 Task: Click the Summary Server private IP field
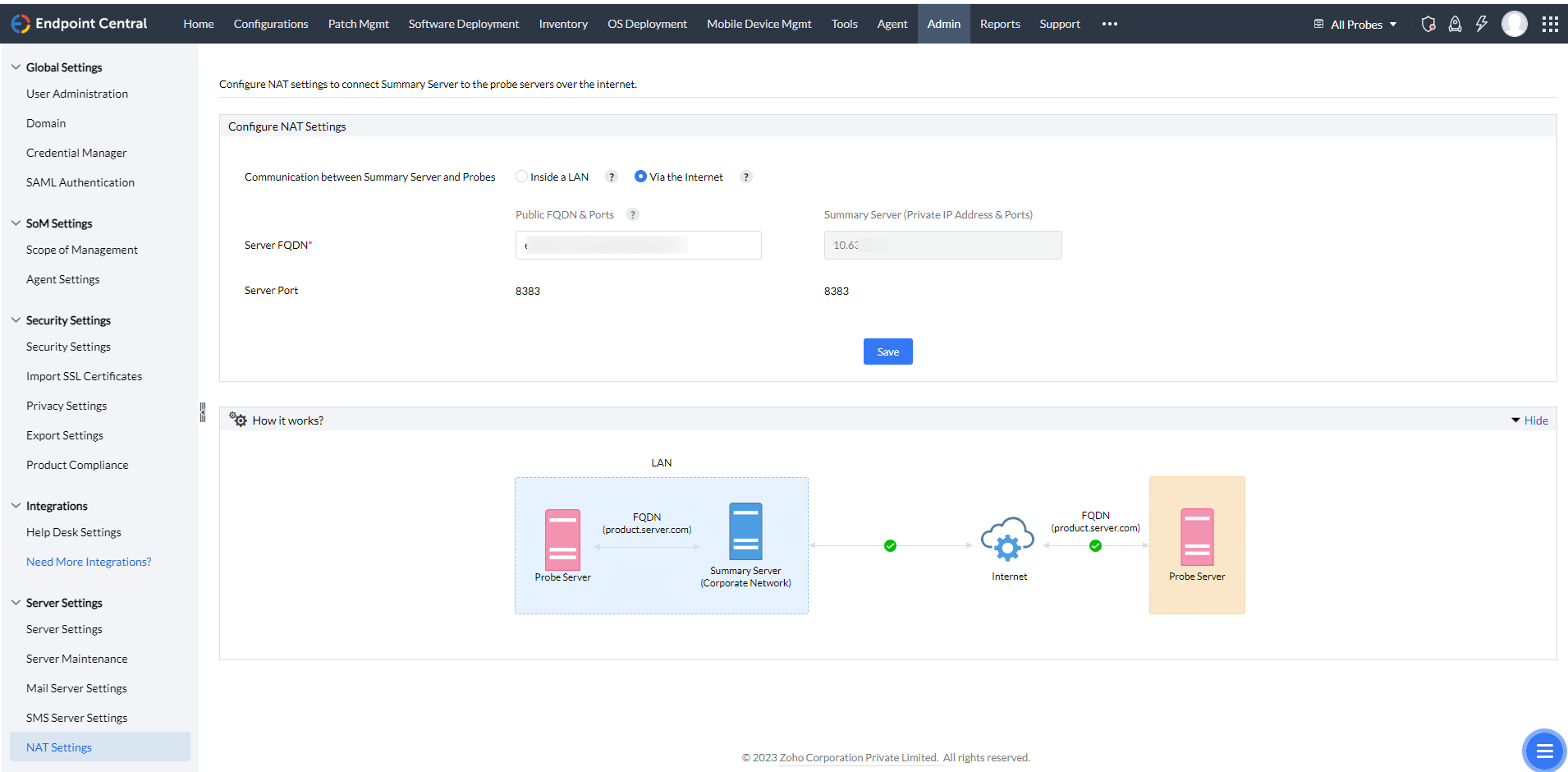point(943,245)
